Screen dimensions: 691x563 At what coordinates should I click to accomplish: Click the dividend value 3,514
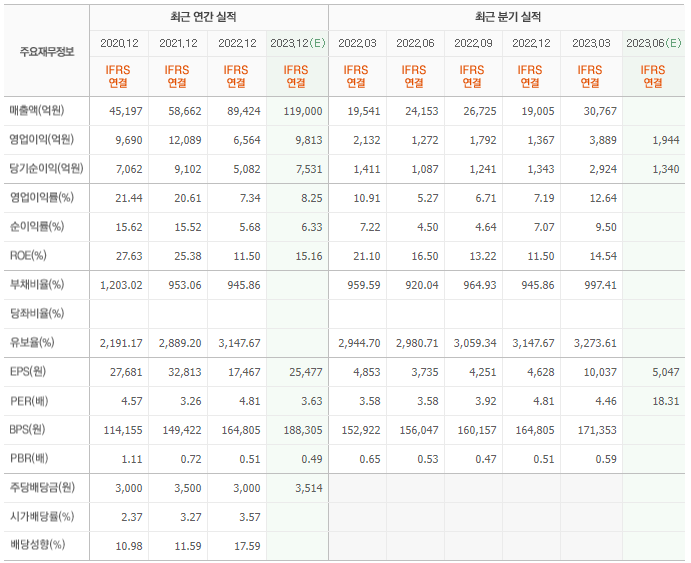309,488
